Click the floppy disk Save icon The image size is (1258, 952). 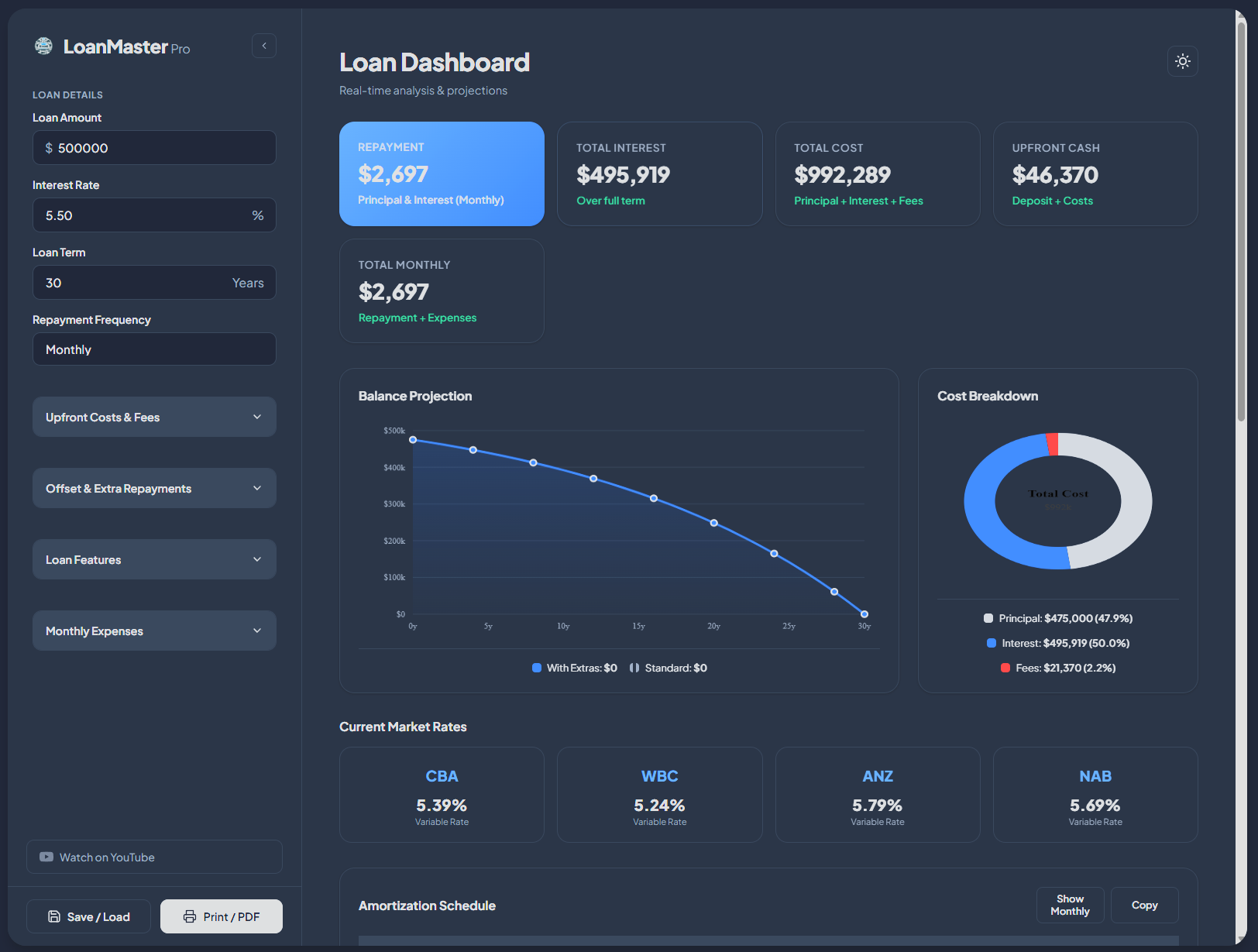click(54, 916)
